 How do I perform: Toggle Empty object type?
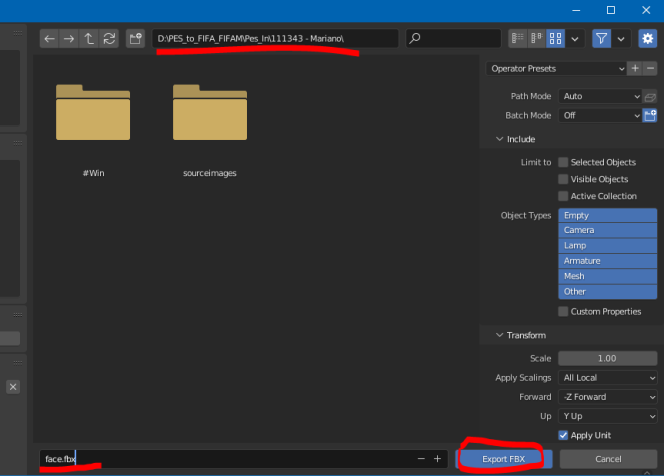click(608, 216)
